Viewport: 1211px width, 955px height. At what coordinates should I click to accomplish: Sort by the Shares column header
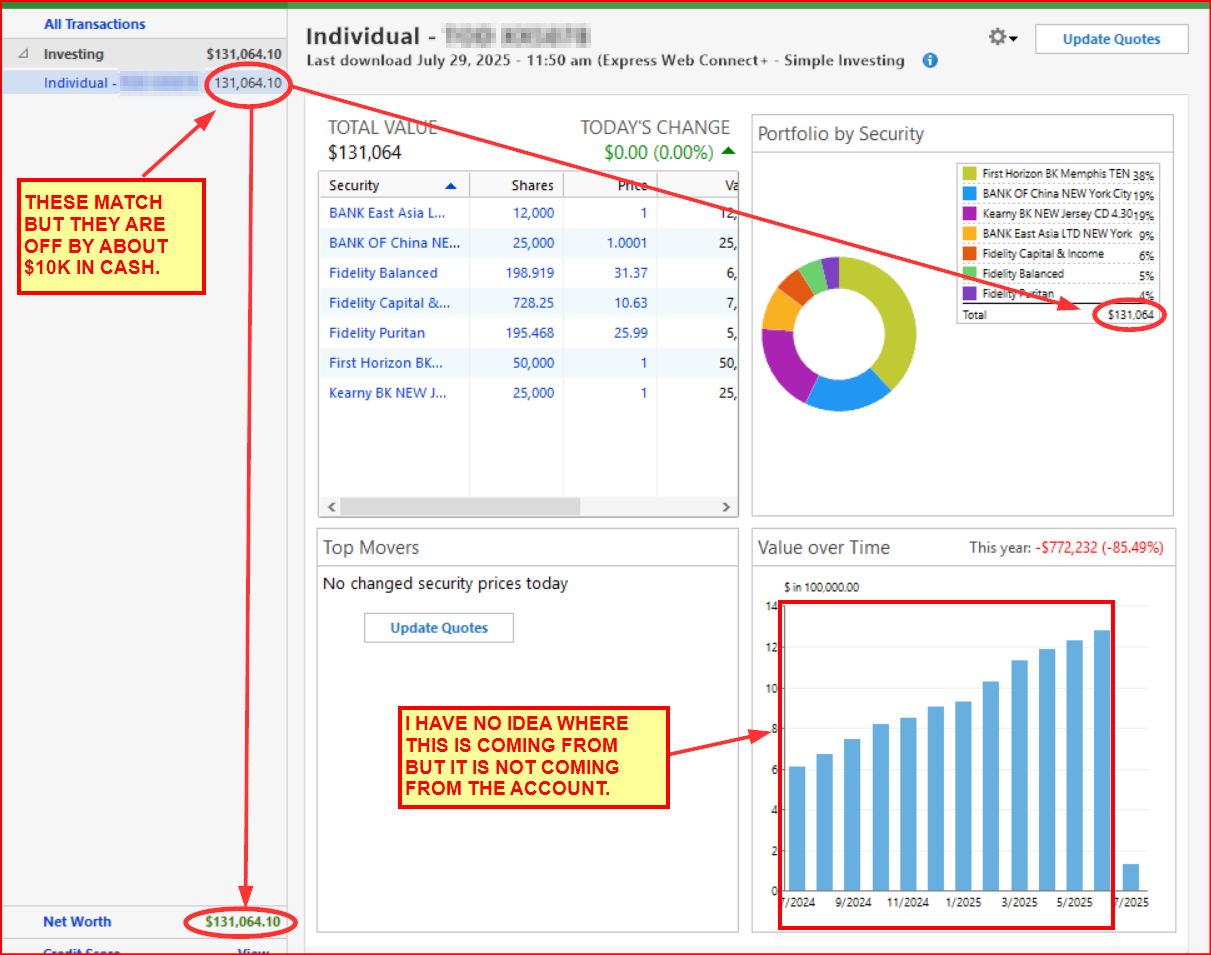coord(516,185)
